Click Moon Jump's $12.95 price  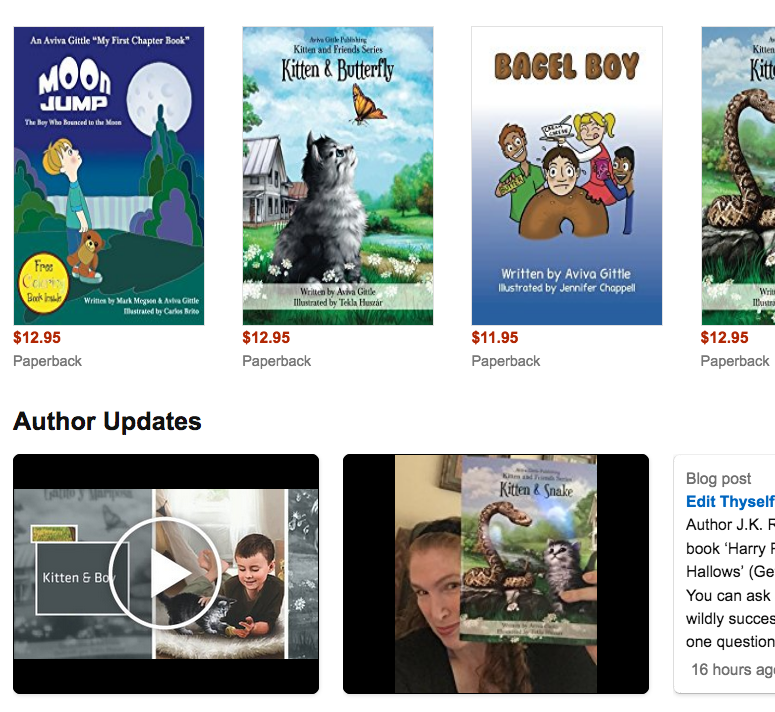37,337
